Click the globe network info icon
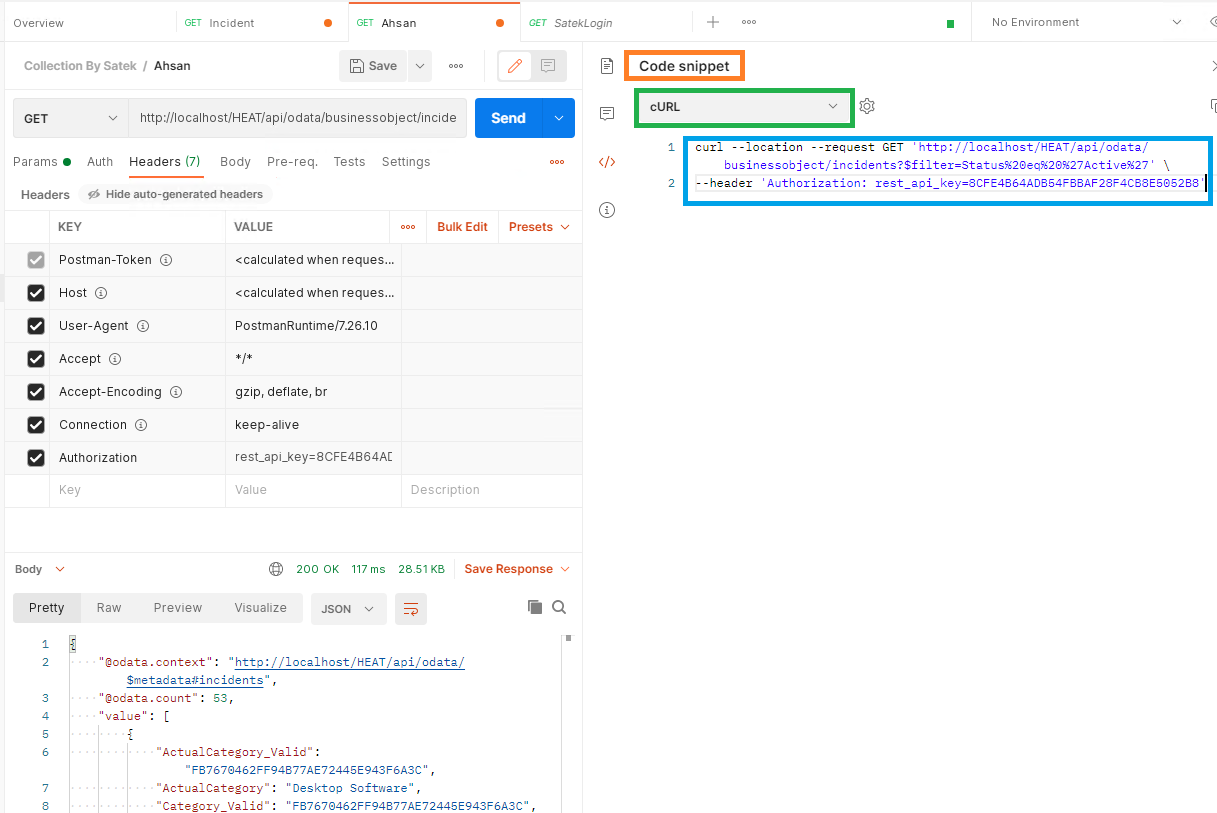Image resolution: width=1217 pixels, height=813 pixels. coord(276,568)
